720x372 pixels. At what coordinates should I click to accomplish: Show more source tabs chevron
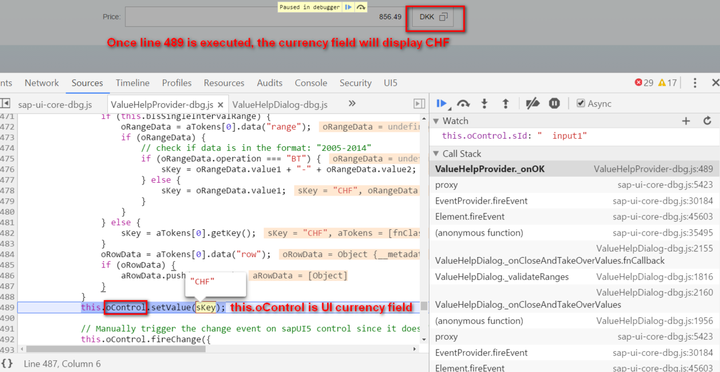(x=352, y=104)
